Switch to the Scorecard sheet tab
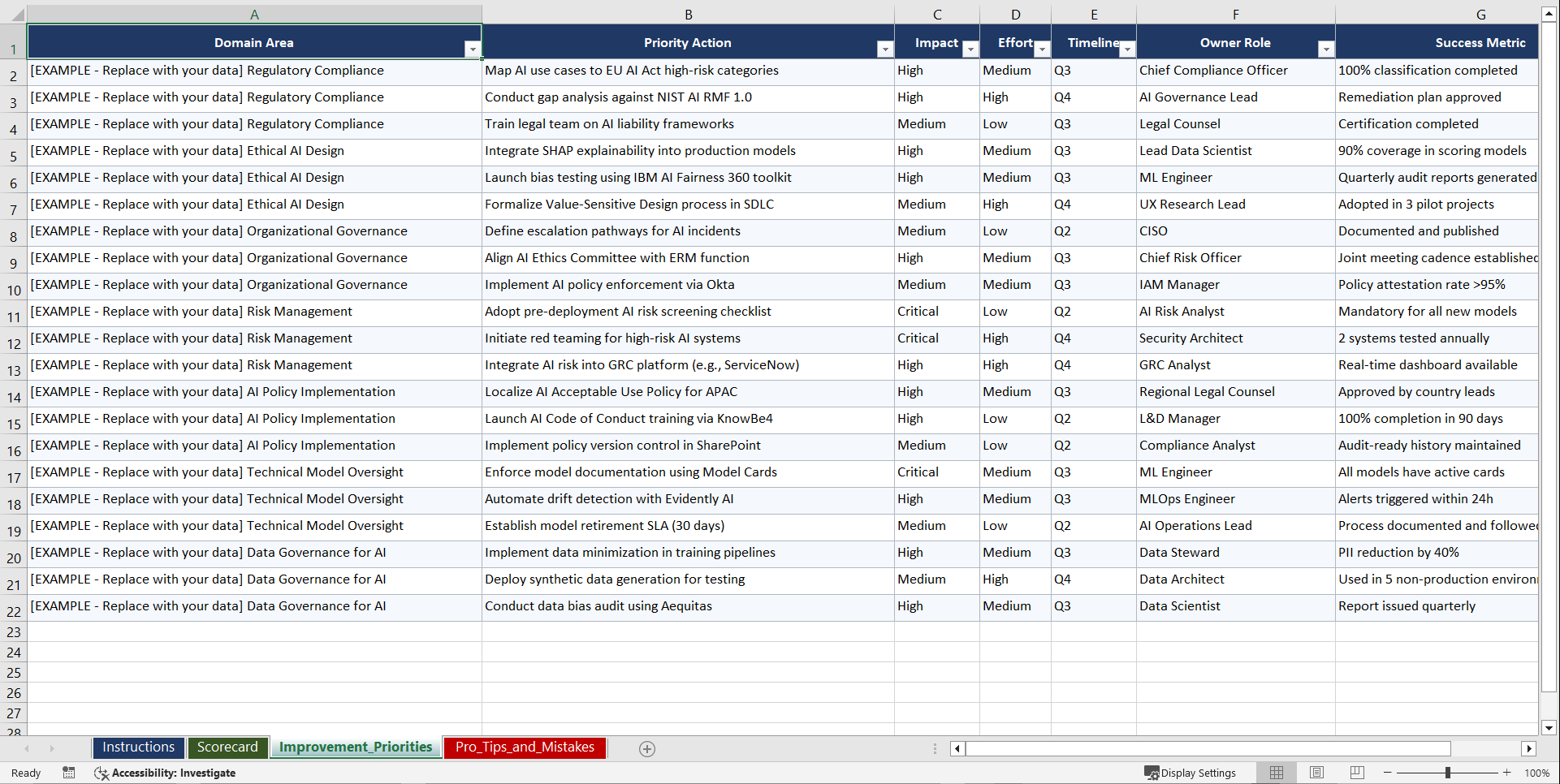The image size is (1560, 784). [227, 747]
